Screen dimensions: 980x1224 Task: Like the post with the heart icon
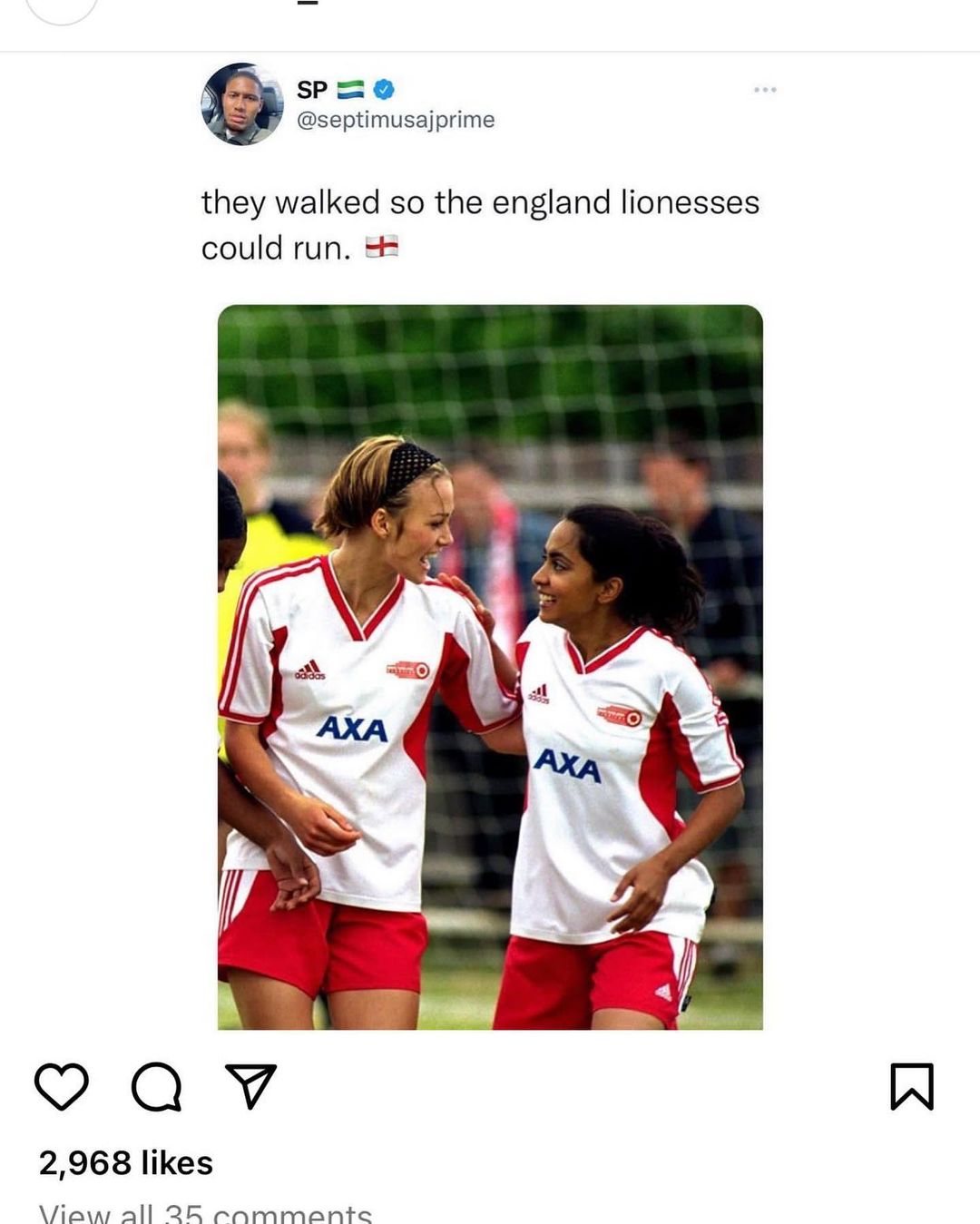click(x=62, y=1086)
